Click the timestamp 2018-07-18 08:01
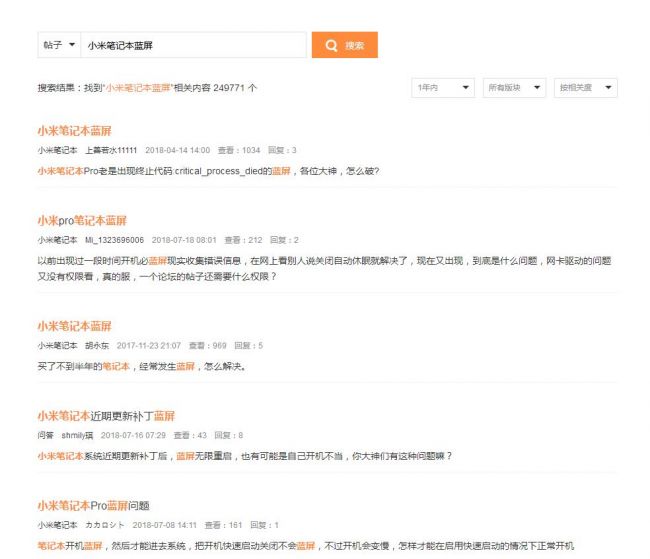The height and width of the screenshot is (559, 650). 184,240
